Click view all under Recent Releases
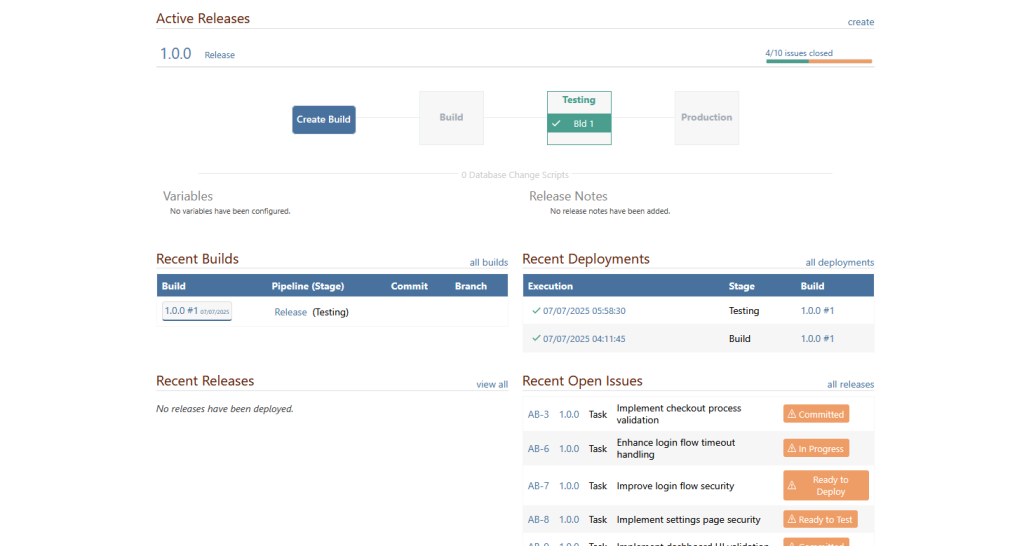This screenshot has height=546, width=1024. click(491, 384)
